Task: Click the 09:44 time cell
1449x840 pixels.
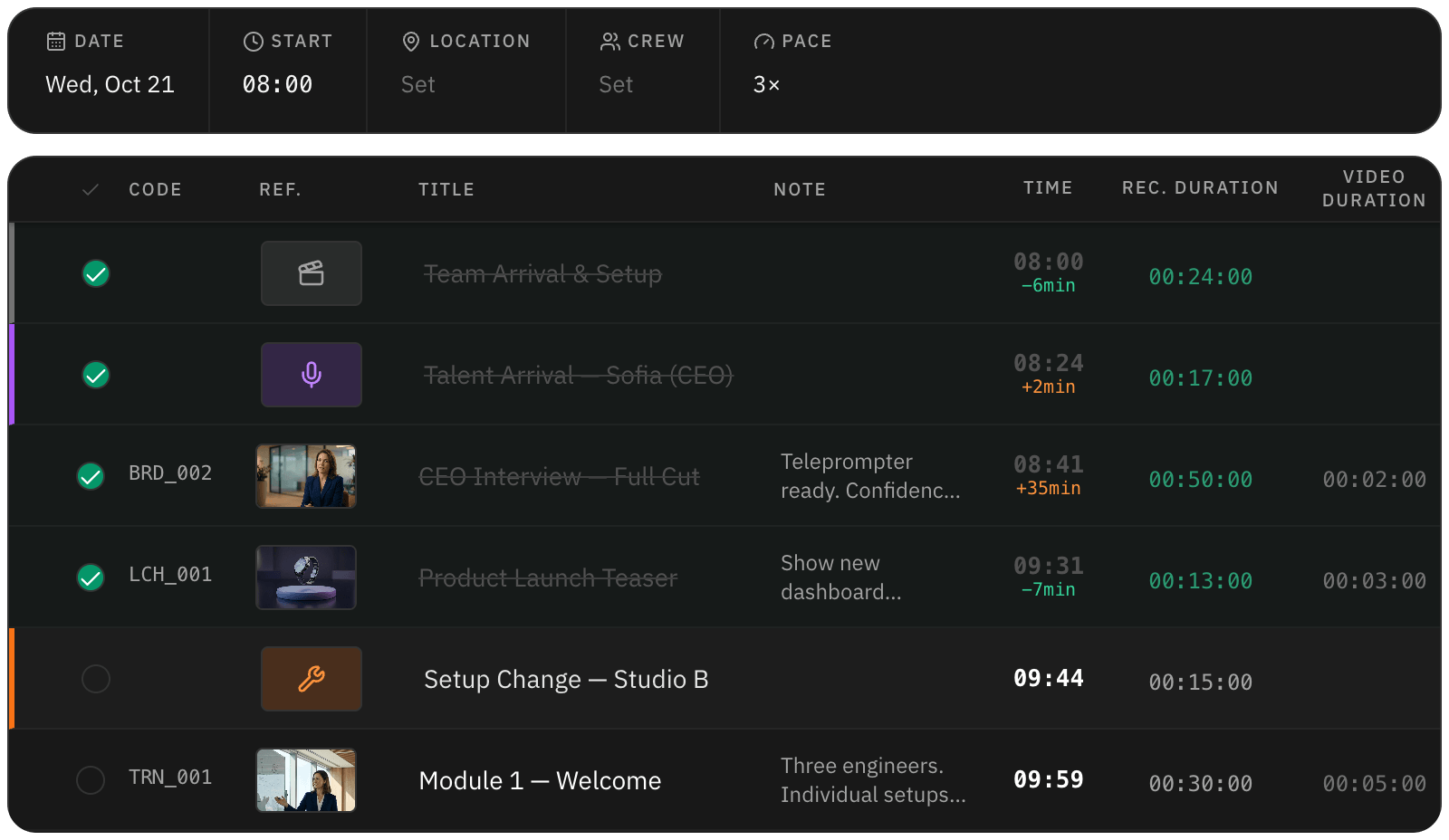Action: 1048,678
